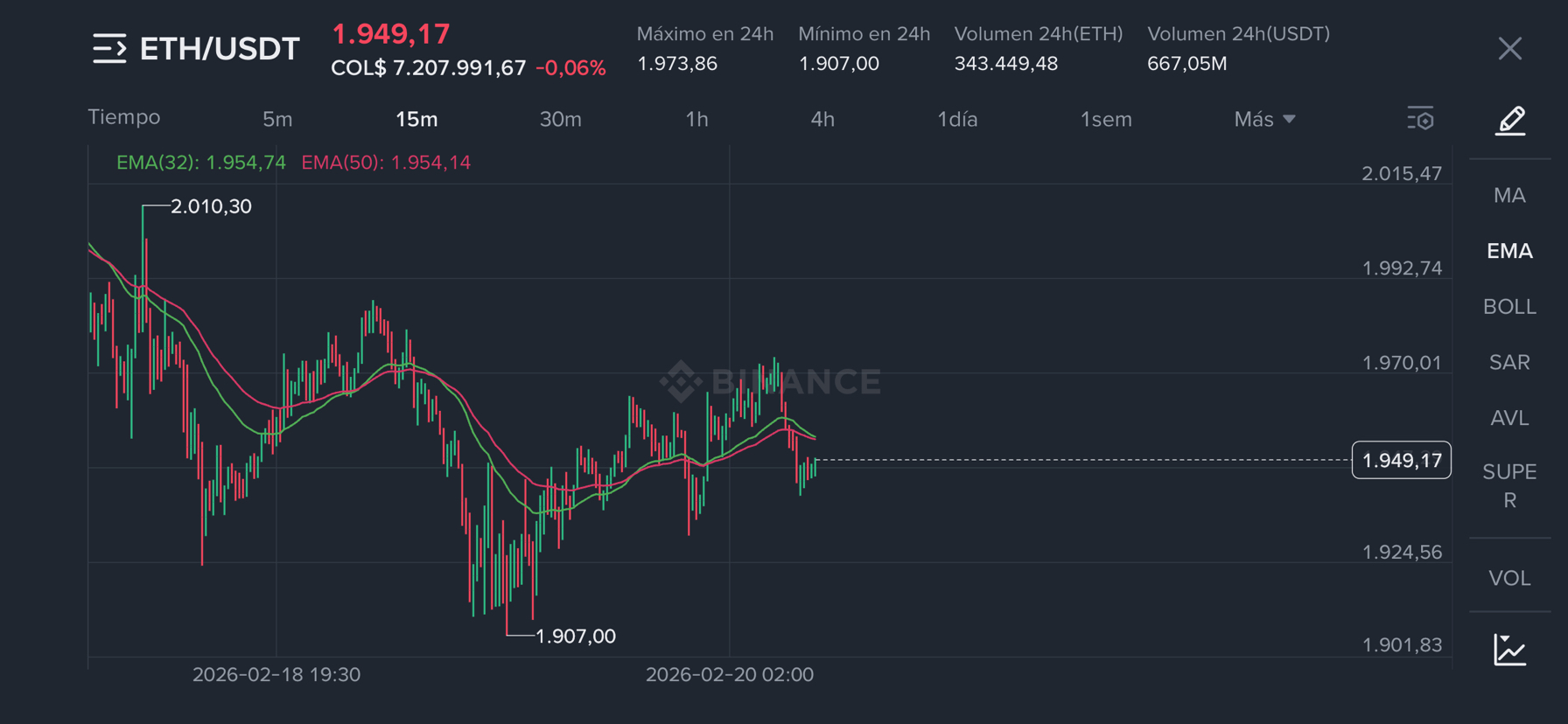Enable the BOLL Bollinger bands indicator

(1509, 307)
